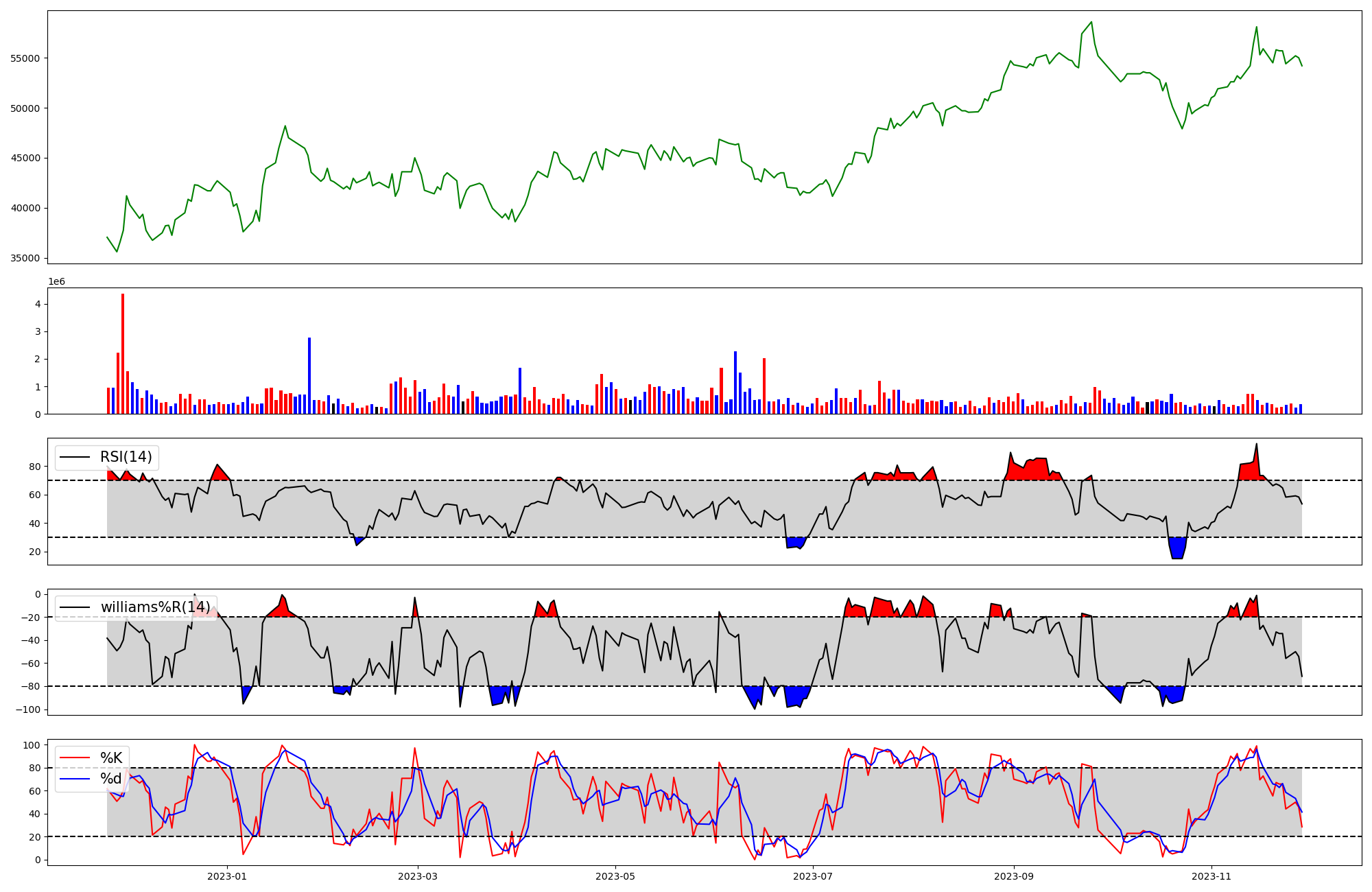This screenshot has width=1372, height=892.
Task: Click the tallest red volume bar
Action: (x=123, y=353)
